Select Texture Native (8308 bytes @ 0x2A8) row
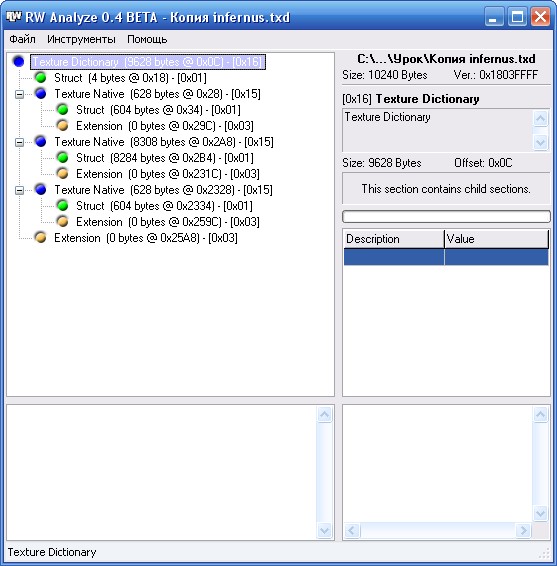Image resolution: width=557 pixels, height=566 pixels. tap(164, 142)
